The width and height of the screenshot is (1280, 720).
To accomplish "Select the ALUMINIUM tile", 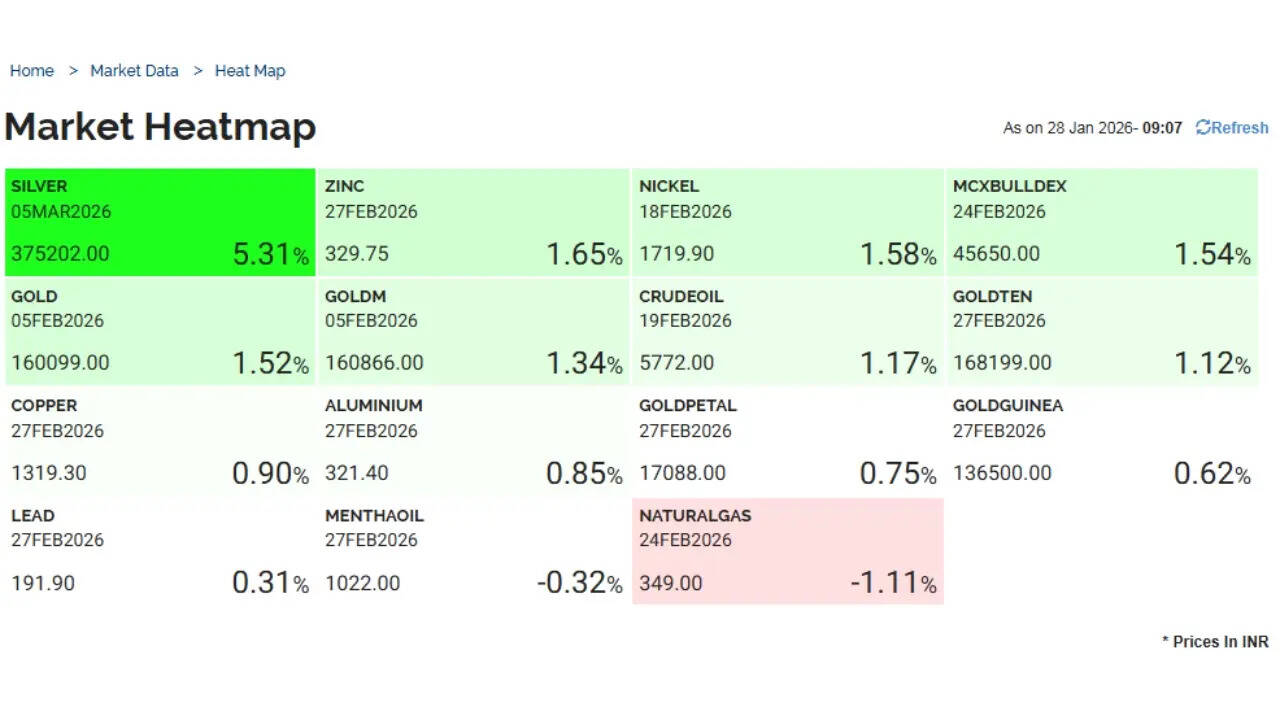I will click(473, 441).
